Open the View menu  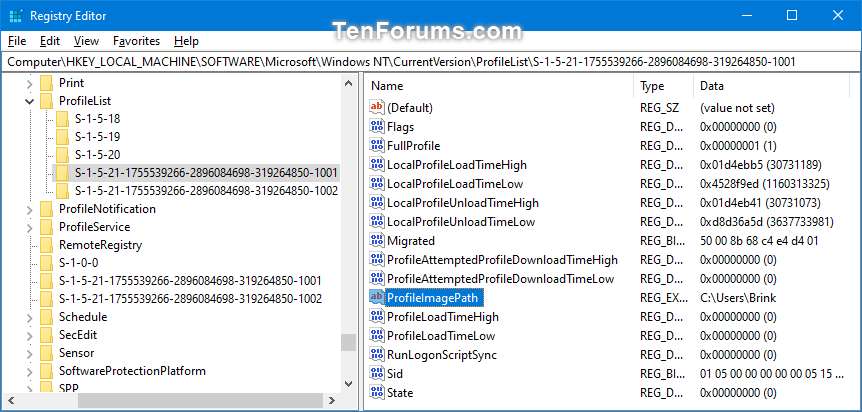coord(86,41)
